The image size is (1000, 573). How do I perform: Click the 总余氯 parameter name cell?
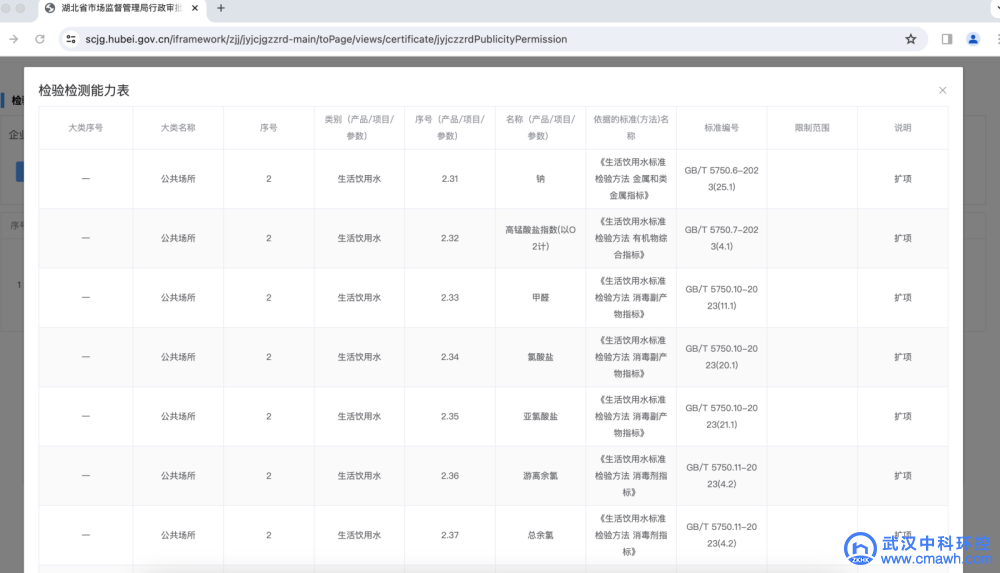tap(540, 535)
